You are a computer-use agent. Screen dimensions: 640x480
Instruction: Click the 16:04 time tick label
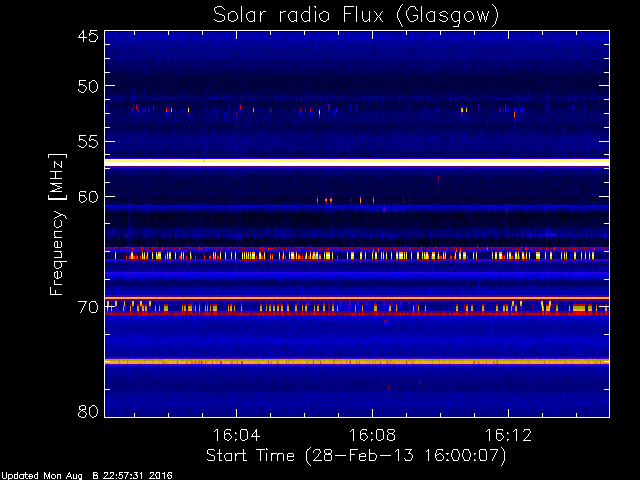[236, 435]
